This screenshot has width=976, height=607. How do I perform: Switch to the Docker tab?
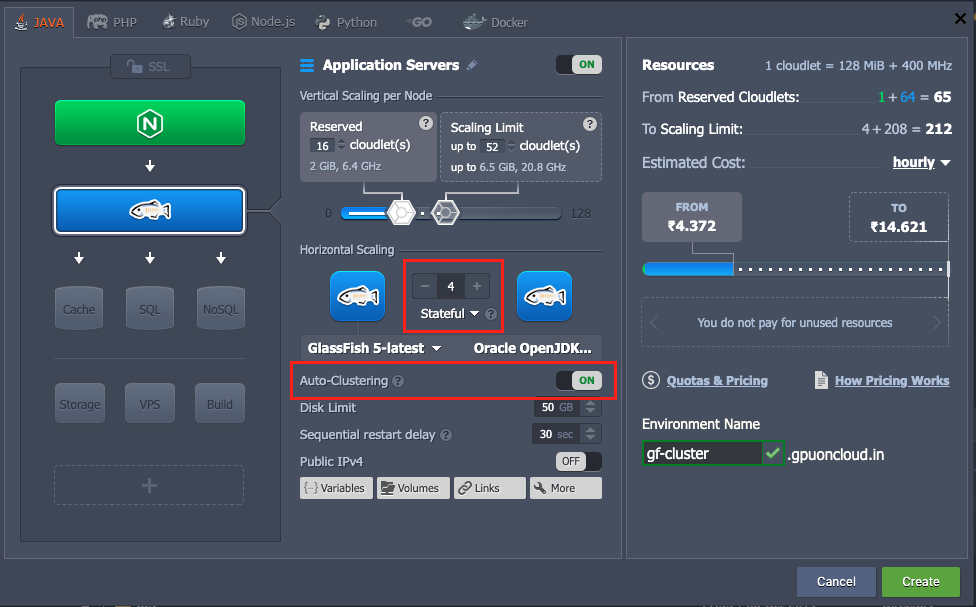pyautogui.click(x=496, y=21)
